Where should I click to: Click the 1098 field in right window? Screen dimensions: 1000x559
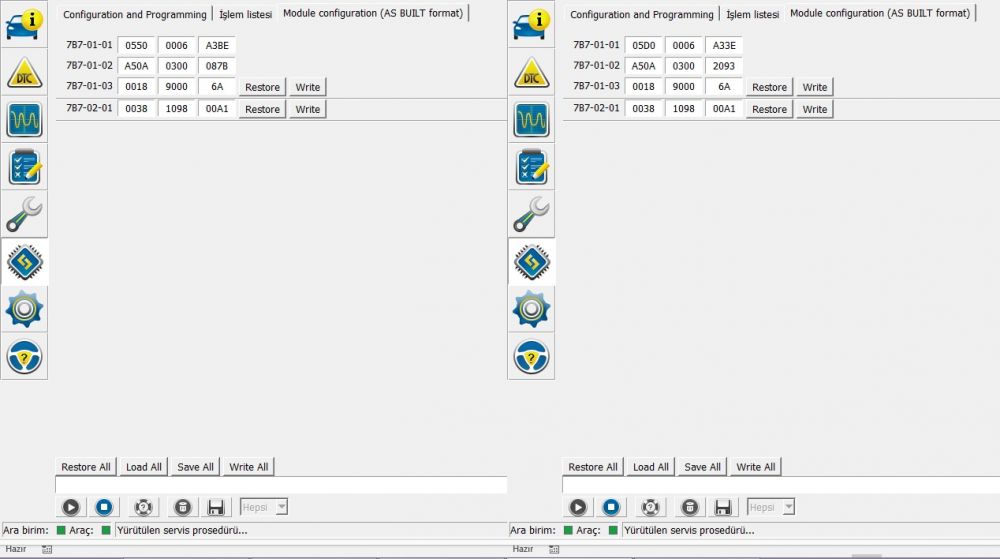click(x=684, y=108)
